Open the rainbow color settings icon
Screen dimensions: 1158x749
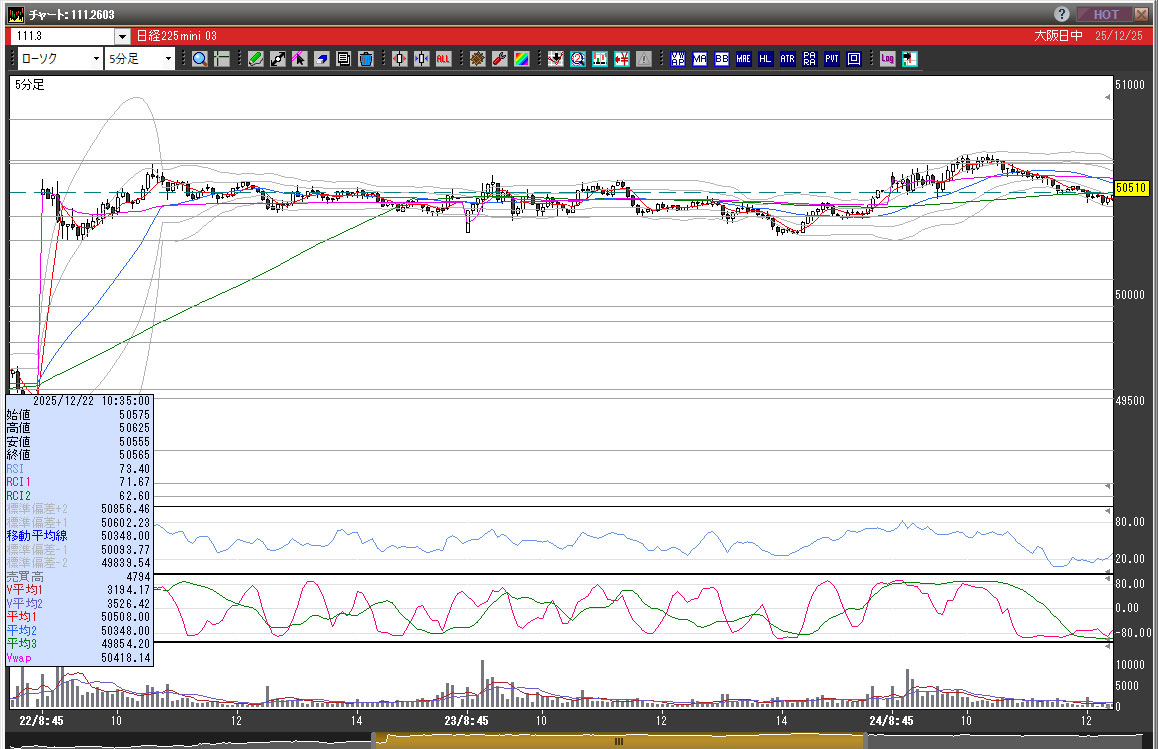click(x=521, y=59)
